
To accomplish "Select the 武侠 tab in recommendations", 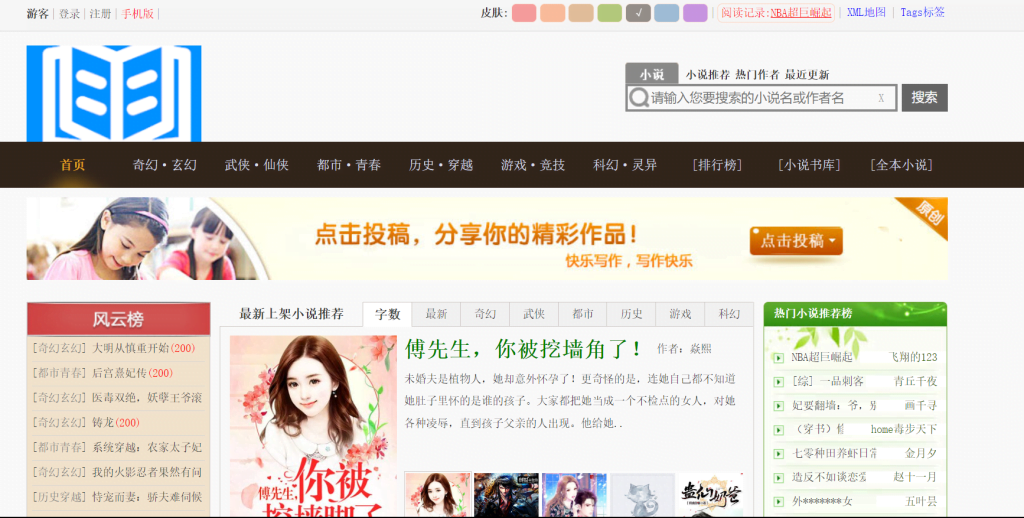I will [533, 314].
